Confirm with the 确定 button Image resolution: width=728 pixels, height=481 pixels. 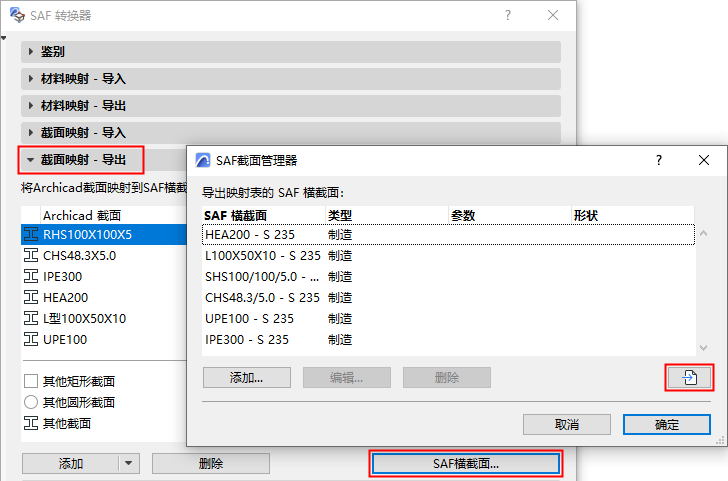[x=667, y=424]
